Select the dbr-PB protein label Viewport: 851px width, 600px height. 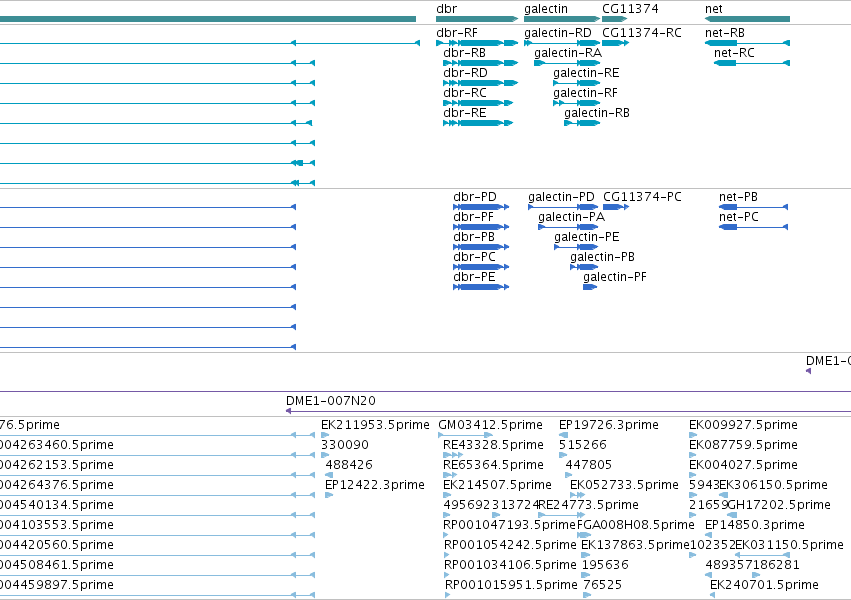[474, 237]
